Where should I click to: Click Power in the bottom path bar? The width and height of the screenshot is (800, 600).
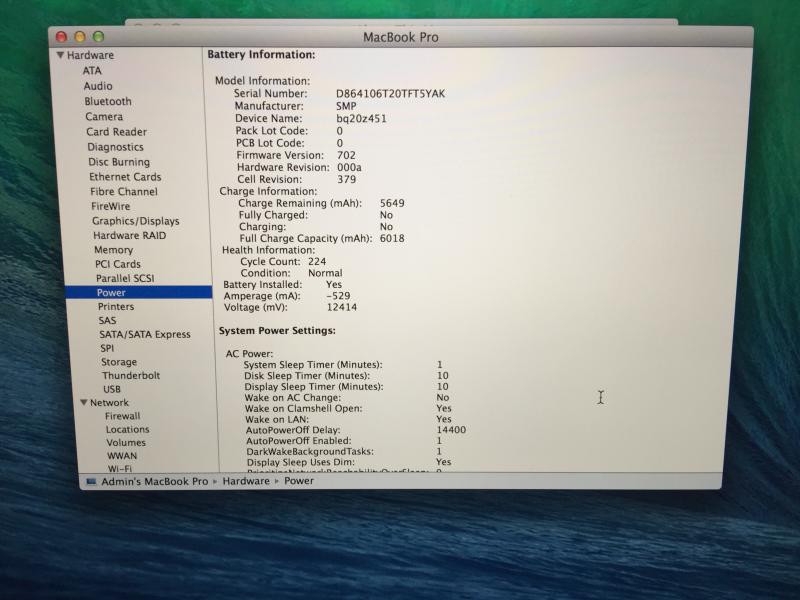click(x=299, y=481)
